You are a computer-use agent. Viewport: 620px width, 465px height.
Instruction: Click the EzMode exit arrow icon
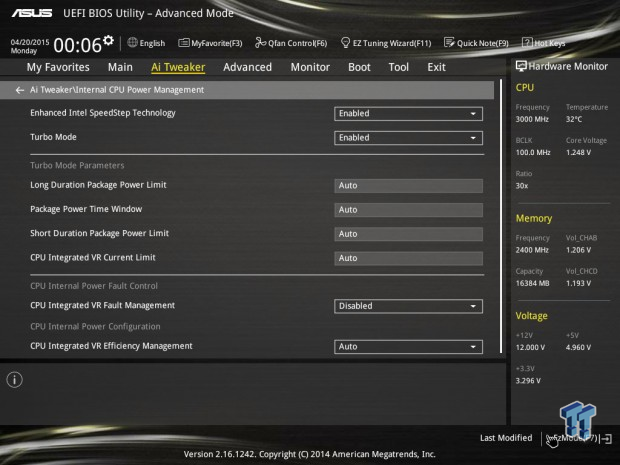pyautogui.click(x=608, y=439)
